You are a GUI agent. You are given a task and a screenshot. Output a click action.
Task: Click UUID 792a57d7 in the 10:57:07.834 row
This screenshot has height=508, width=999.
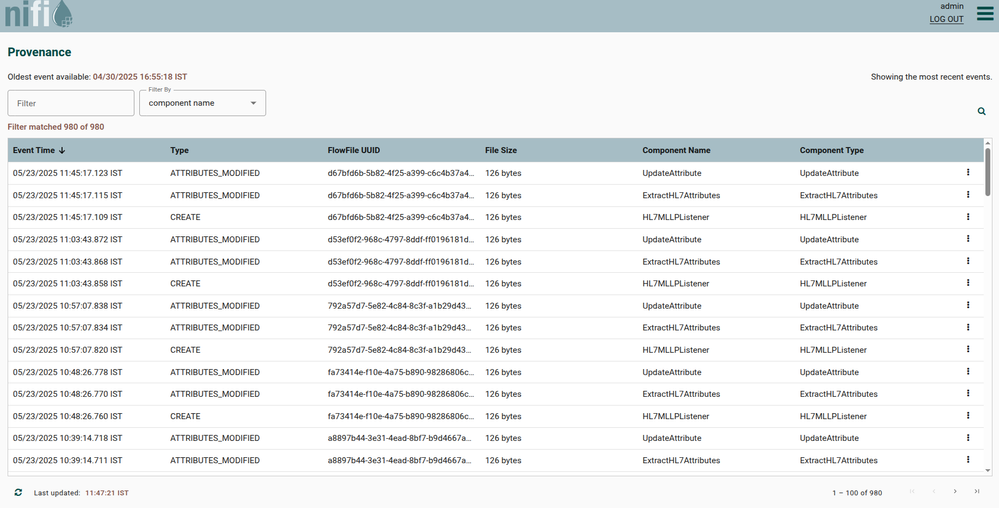(x=401, y=328)
